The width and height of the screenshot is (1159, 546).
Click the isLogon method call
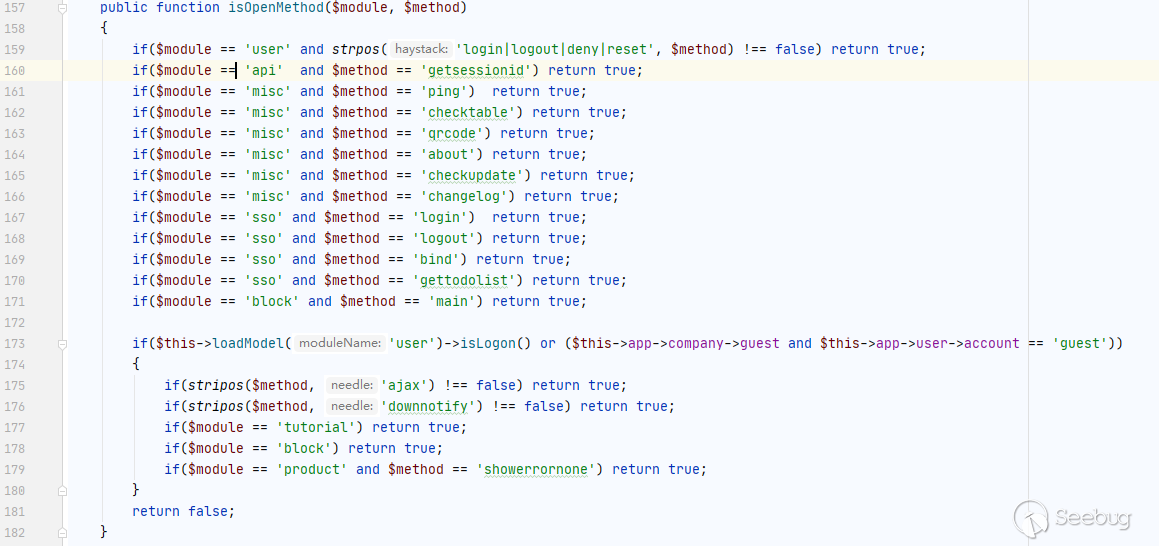point(497,343)
